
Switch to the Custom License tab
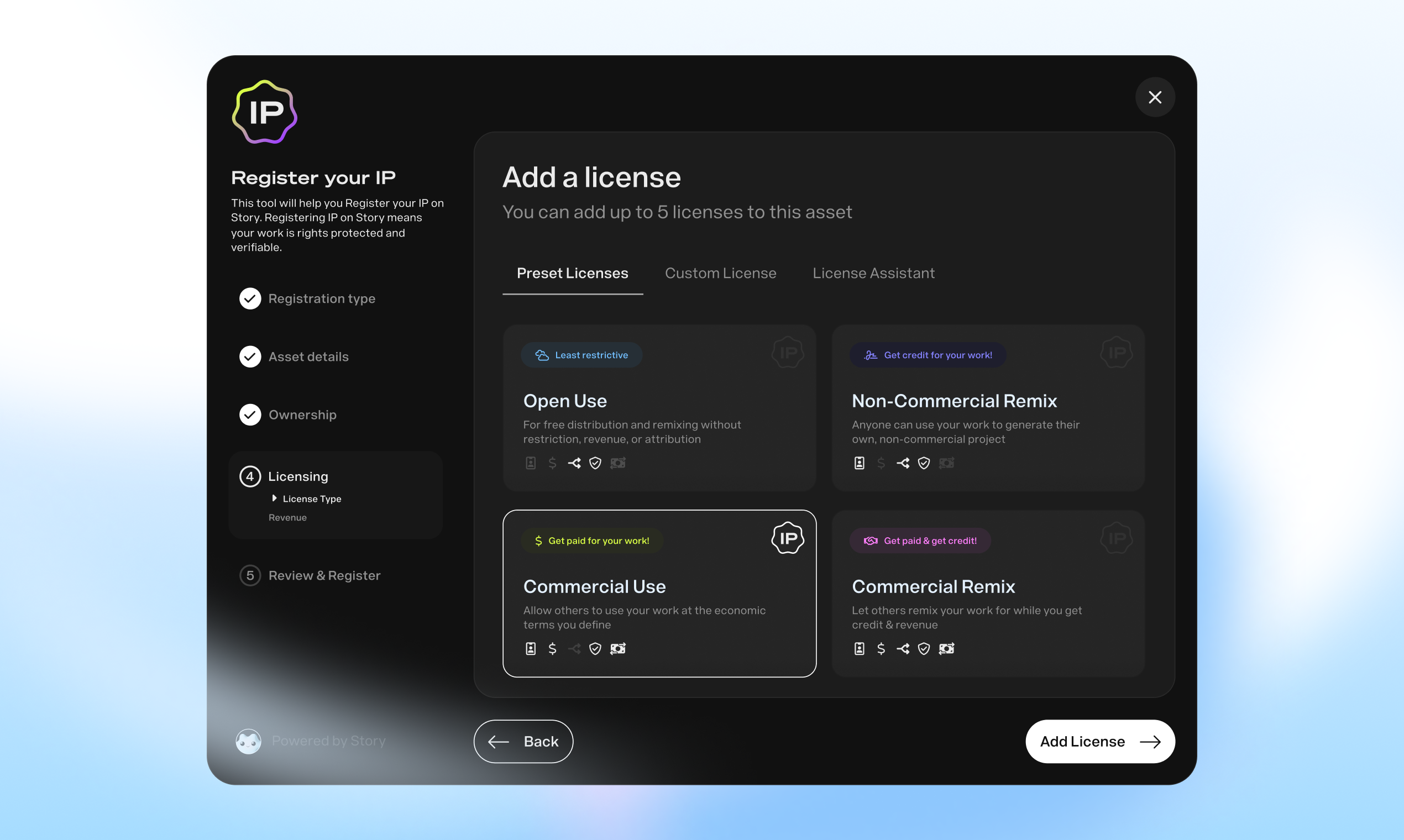click(720, 274)
